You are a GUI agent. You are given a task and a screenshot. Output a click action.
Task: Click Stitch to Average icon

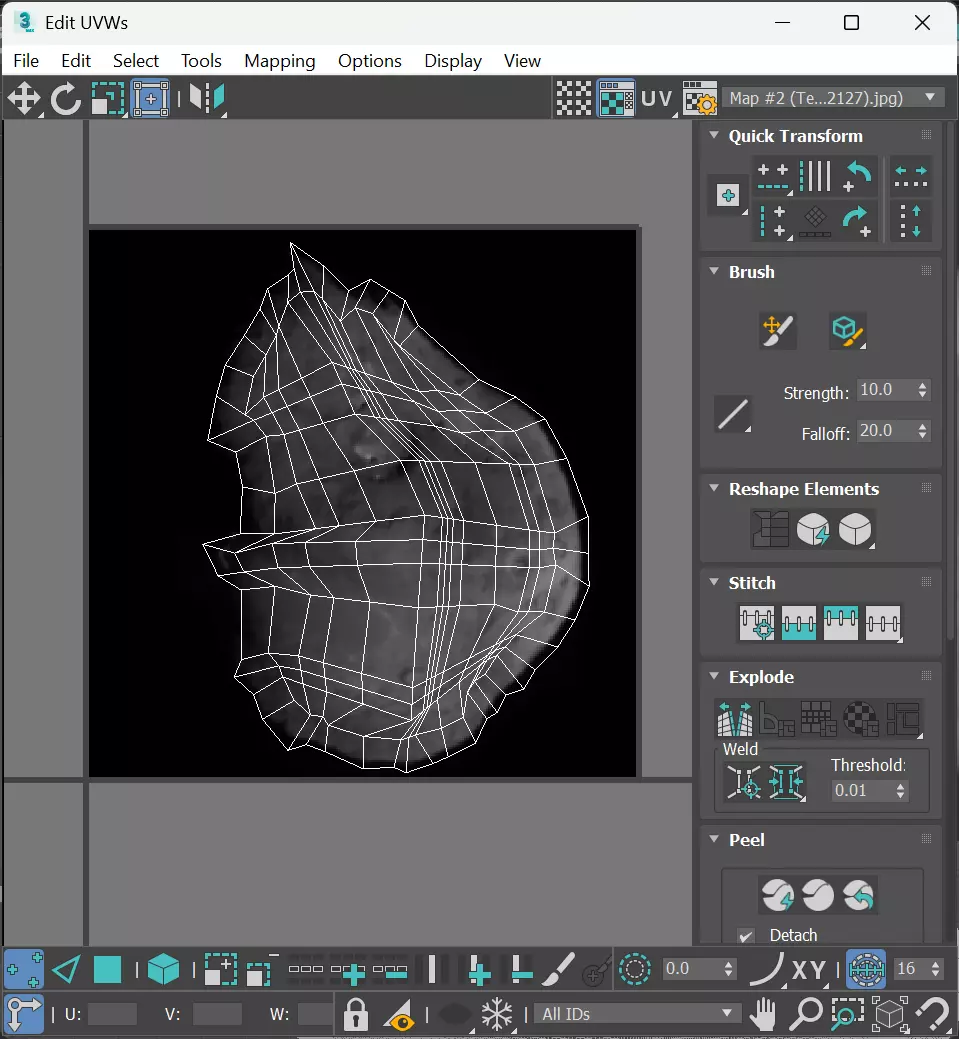(799, 623)
